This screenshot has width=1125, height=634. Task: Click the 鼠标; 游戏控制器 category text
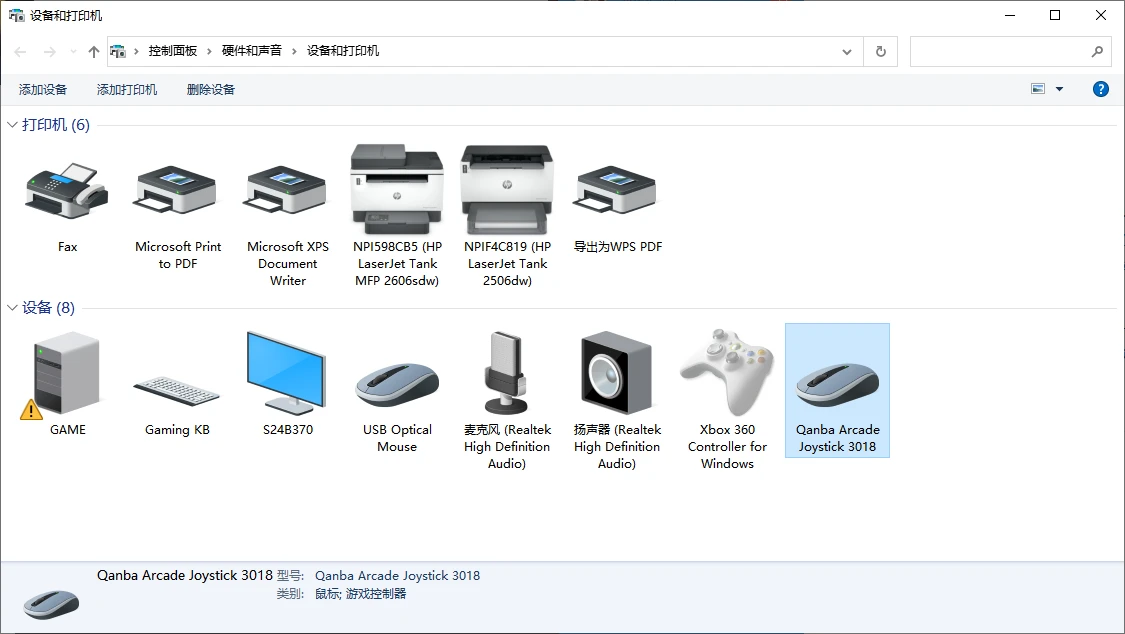(360, 594)
